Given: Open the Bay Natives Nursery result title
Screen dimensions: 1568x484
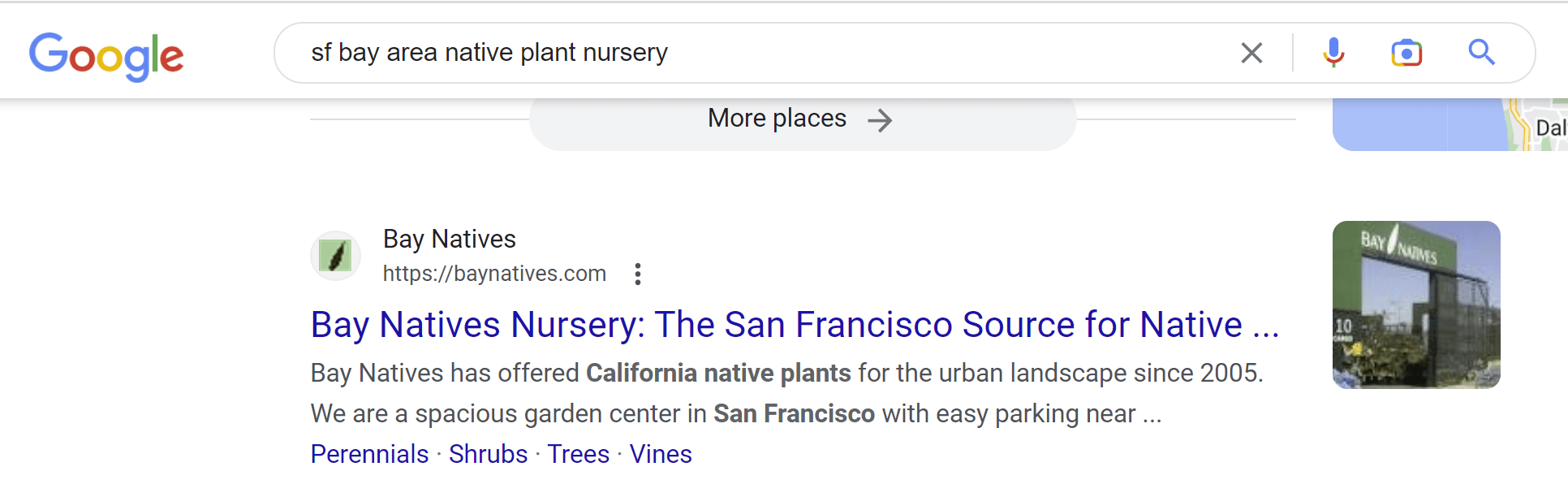Looking at the screenshot, I should (795, 325).
